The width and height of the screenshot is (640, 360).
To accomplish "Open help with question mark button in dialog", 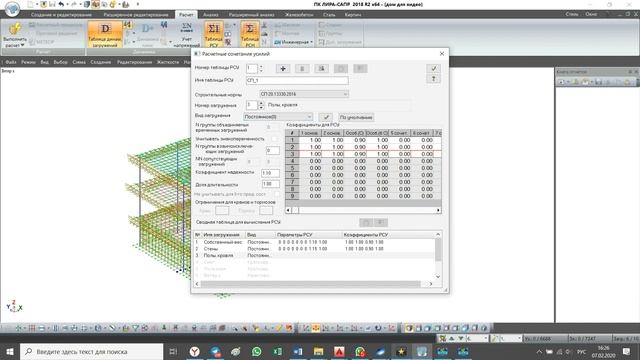I will (433, 79).
